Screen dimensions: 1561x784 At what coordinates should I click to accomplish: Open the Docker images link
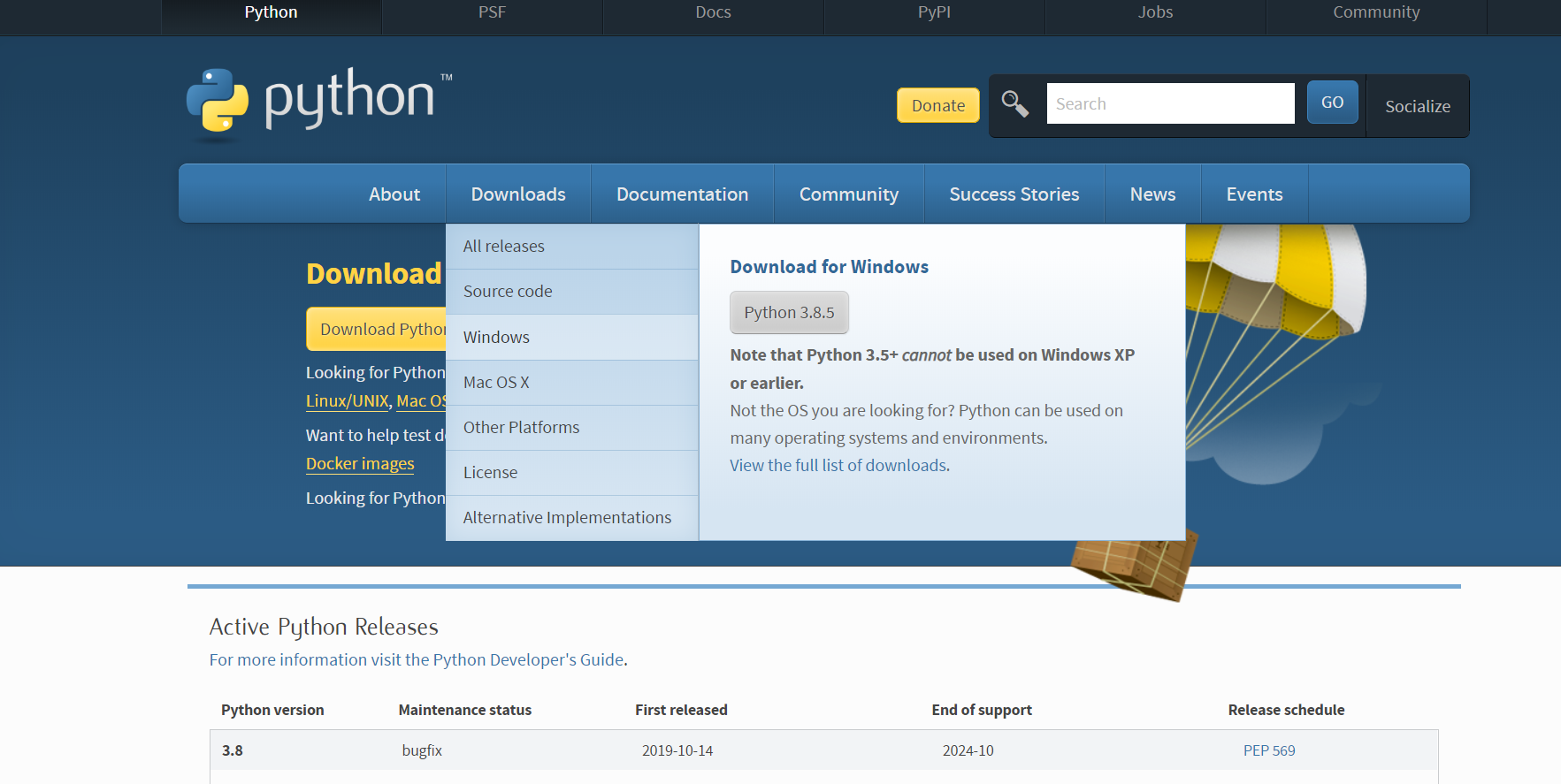coord(360,463)
